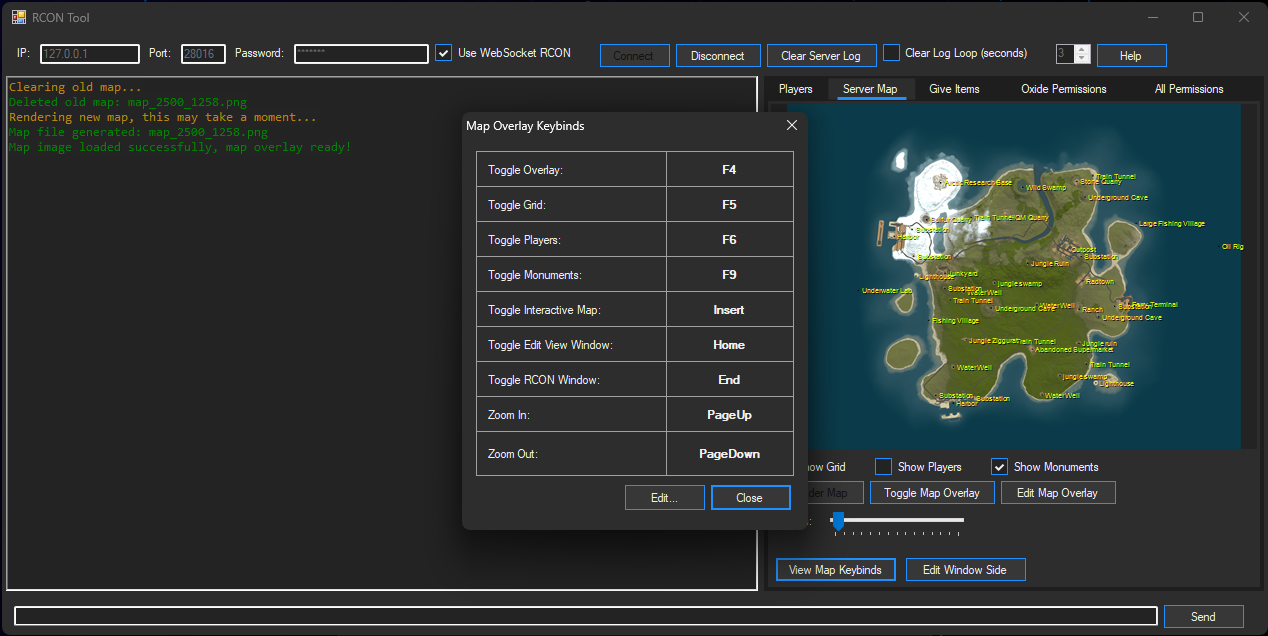
Task: Open the Oxide Permissions tab
Action: click(1064, 89)
